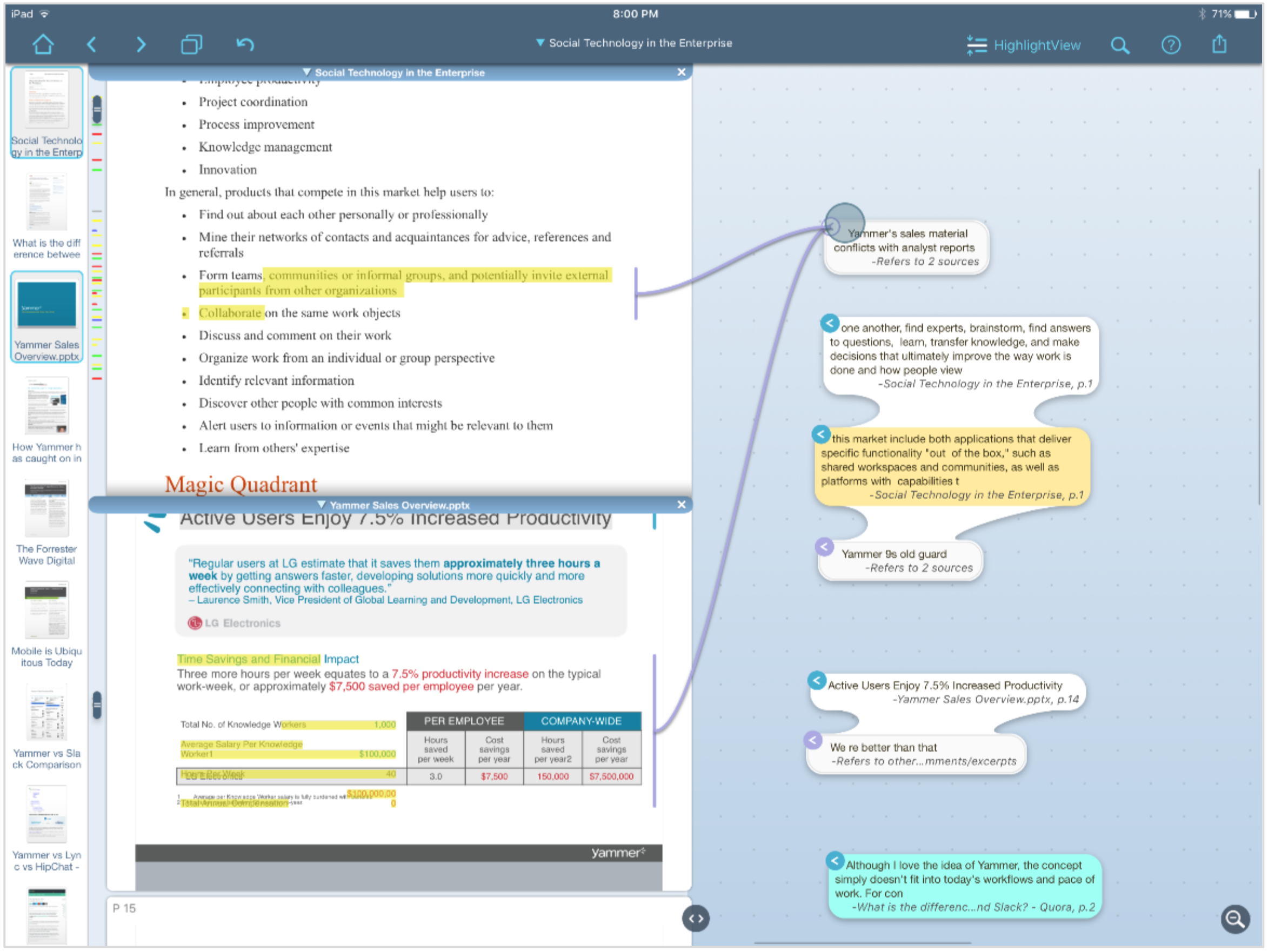The image size is (1268, 952).
Task: Tap the COMPANY-WIDE table header
Action: (x=582, y=722)
